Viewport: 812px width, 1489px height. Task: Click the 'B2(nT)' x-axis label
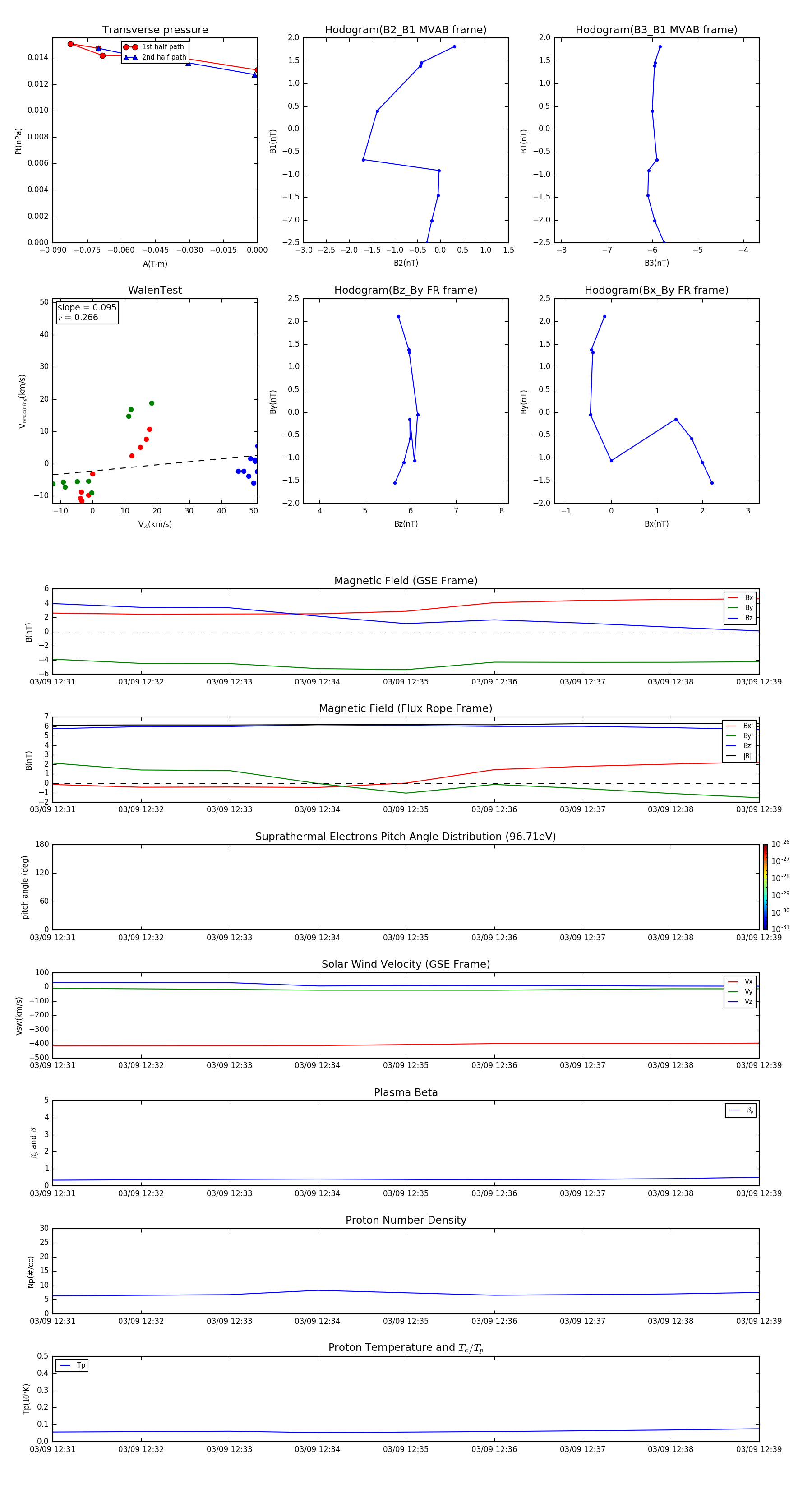[x=406, y=263]
